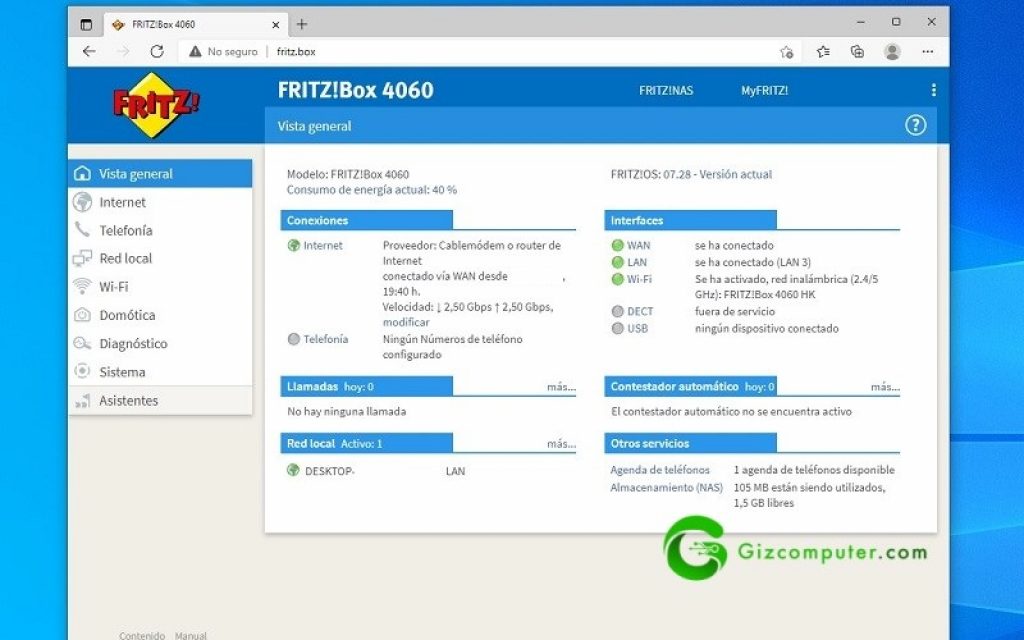
Task: Switch to the FRITZ!NAS tab
Action: click(665, 90)
